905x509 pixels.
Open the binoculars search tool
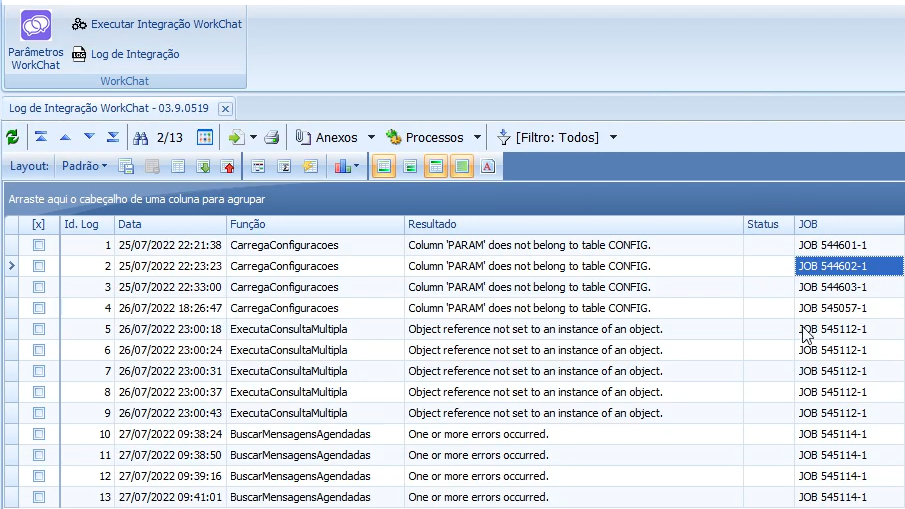[141, 138]
